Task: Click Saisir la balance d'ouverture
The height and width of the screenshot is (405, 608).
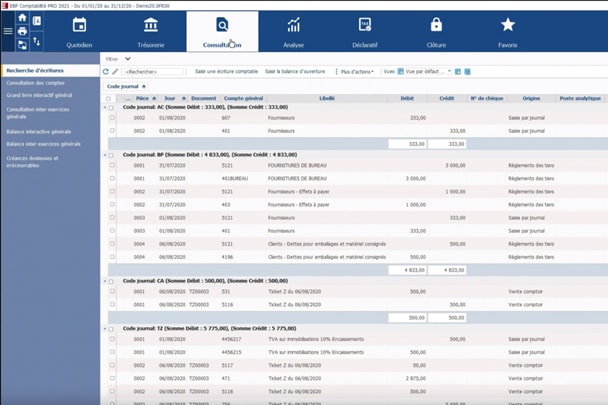Action: [297, 72]
